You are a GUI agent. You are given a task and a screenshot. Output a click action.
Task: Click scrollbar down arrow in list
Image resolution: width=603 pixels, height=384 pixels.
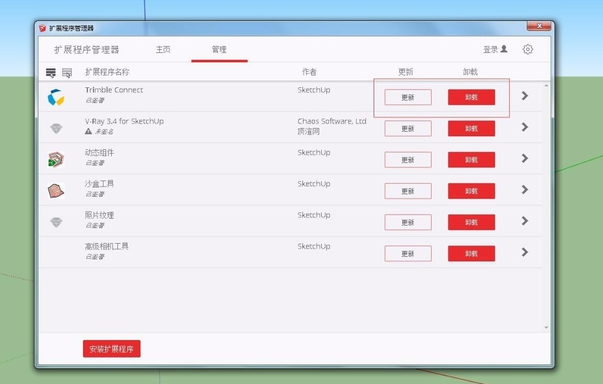click(x=546, y=327)
